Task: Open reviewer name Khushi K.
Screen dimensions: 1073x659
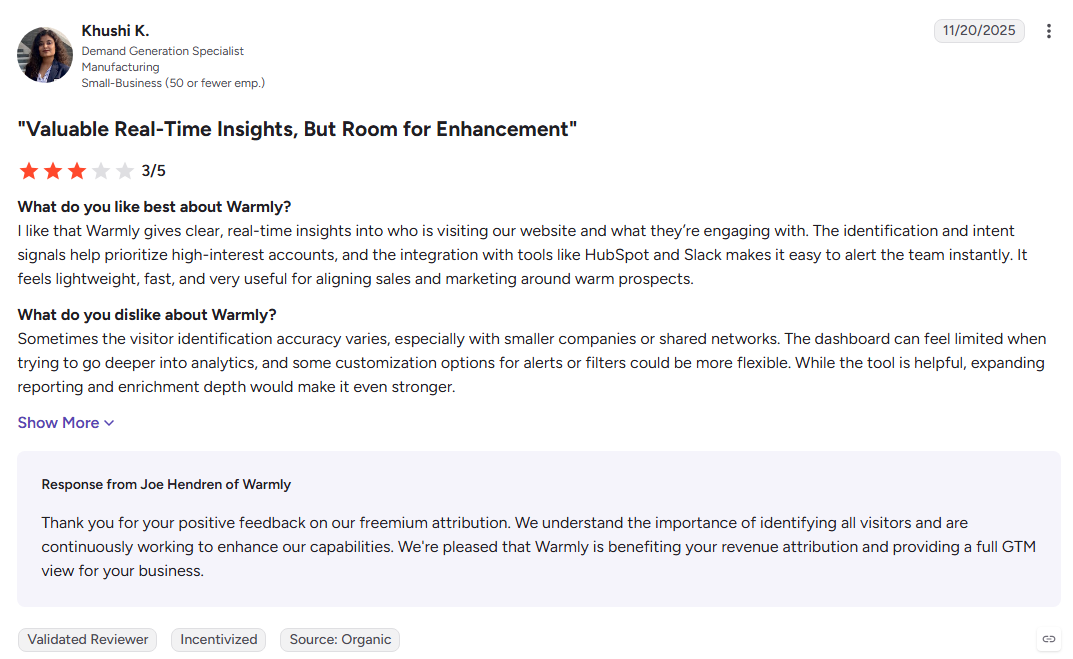Action: click(115, 31)
